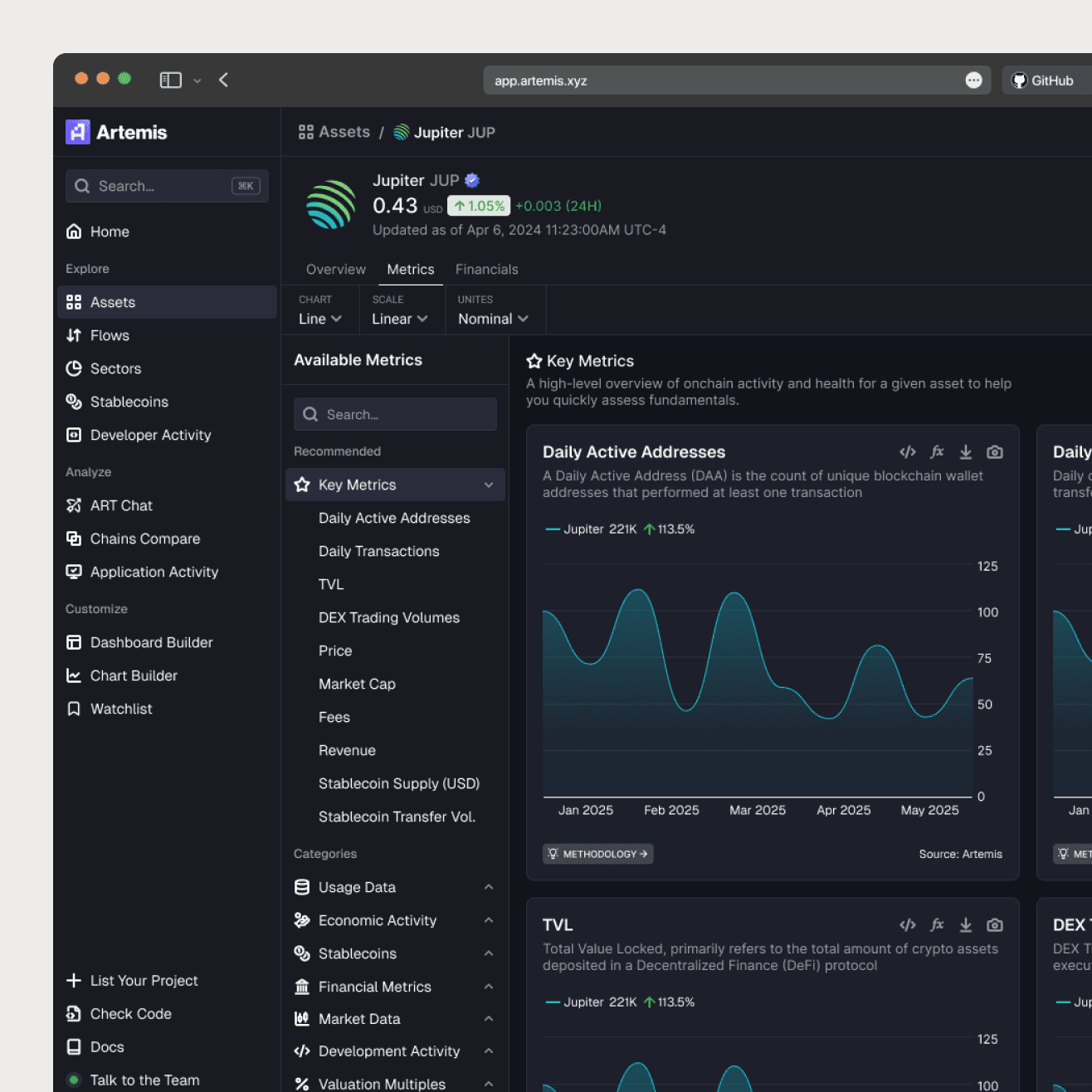Screen dimensions: 1092x1092
Task: Take a snapshot of Daily Active Addresses chart
Action: pos(995,452)
